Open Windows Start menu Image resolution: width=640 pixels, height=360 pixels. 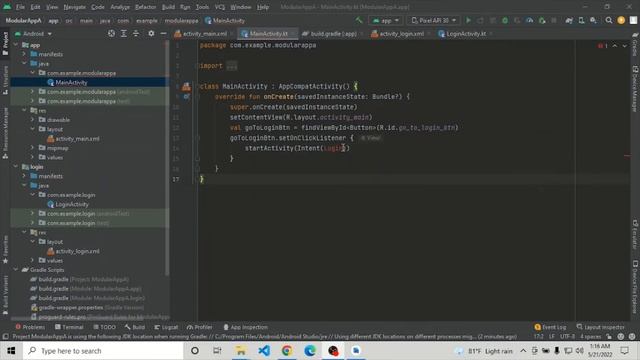11,351
